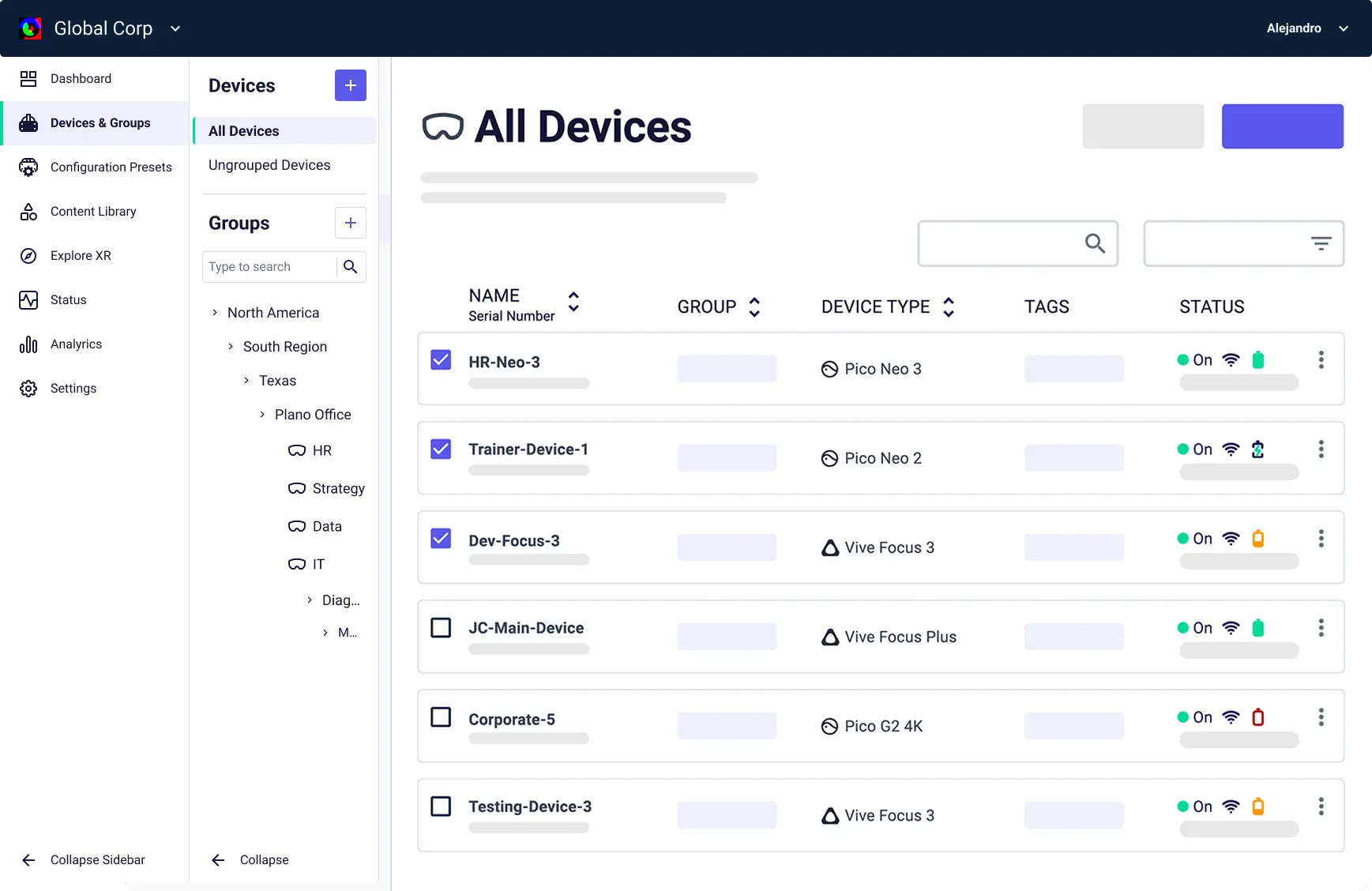
Task: Open the search magnifier in group search
Action: (351, 266)
